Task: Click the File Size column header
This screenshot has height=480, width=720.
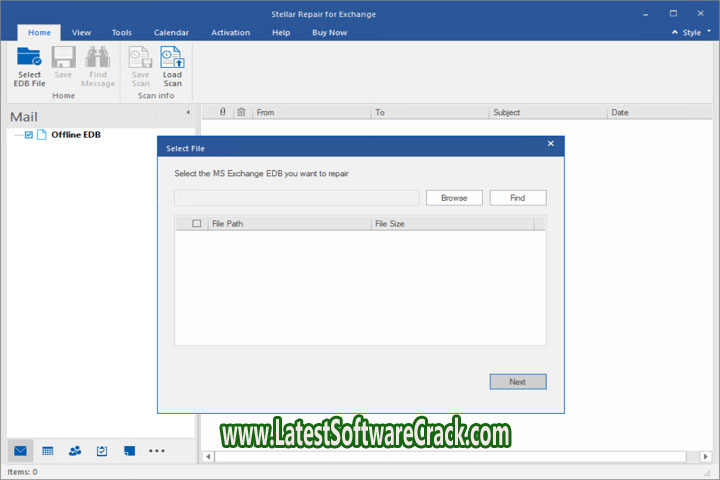Action: click(x=452, y=224)
